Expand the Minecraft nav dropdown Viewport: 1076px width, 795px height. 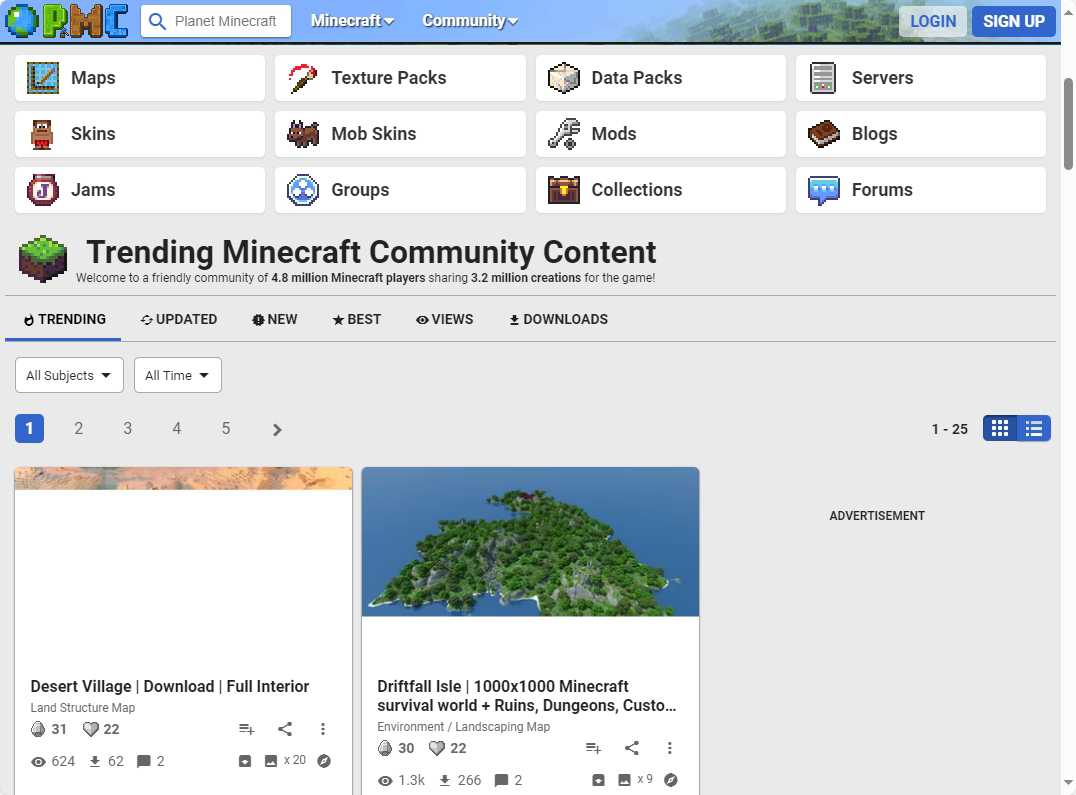point(352,21)
